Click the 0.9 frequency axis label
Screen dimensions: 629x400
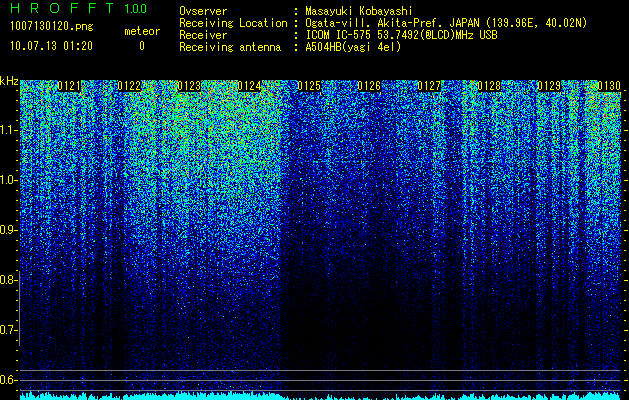[x=8, y=230]
